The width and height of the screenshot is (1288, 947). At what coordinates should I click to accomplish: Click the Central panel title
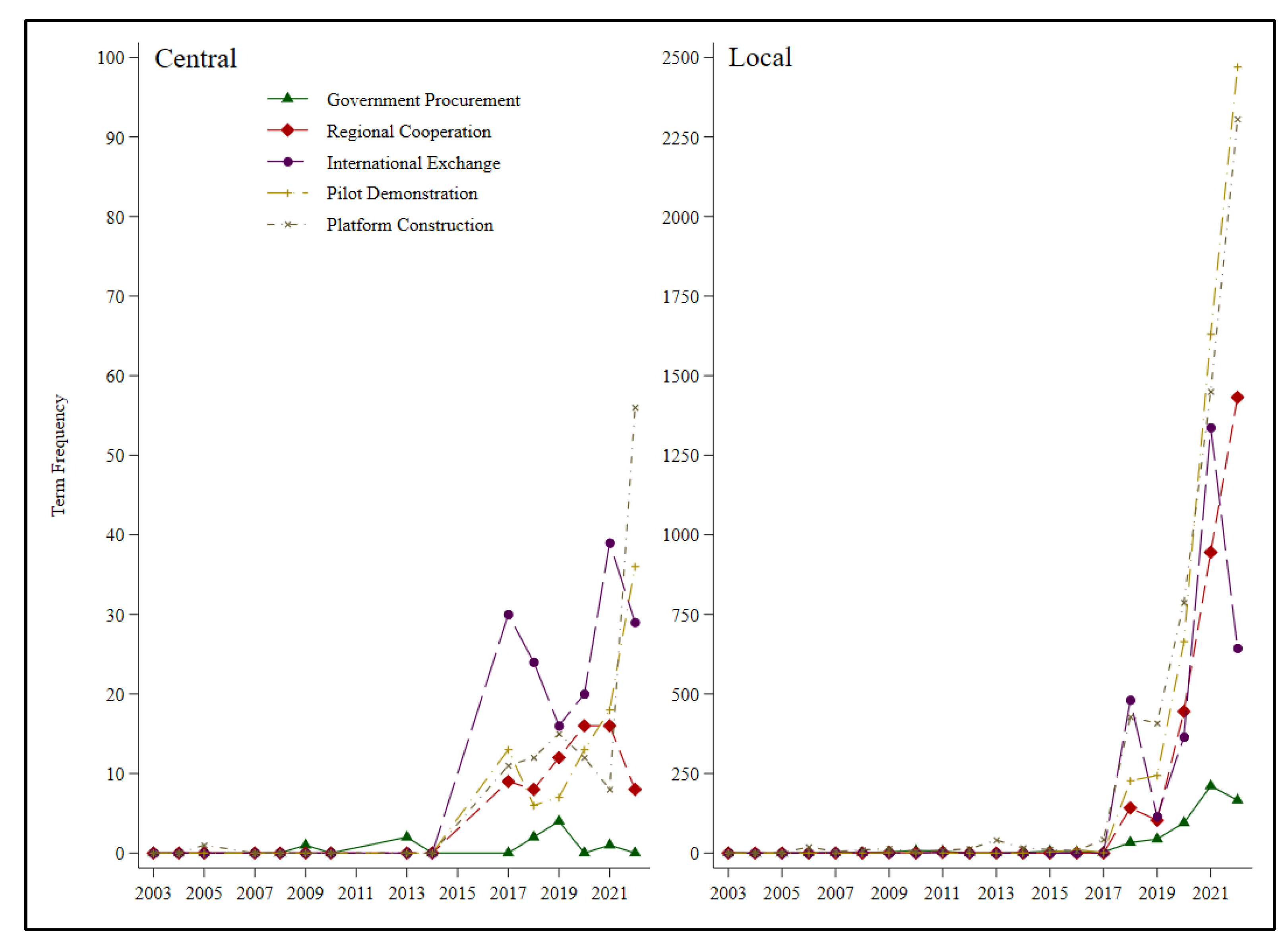click(196, 58)
